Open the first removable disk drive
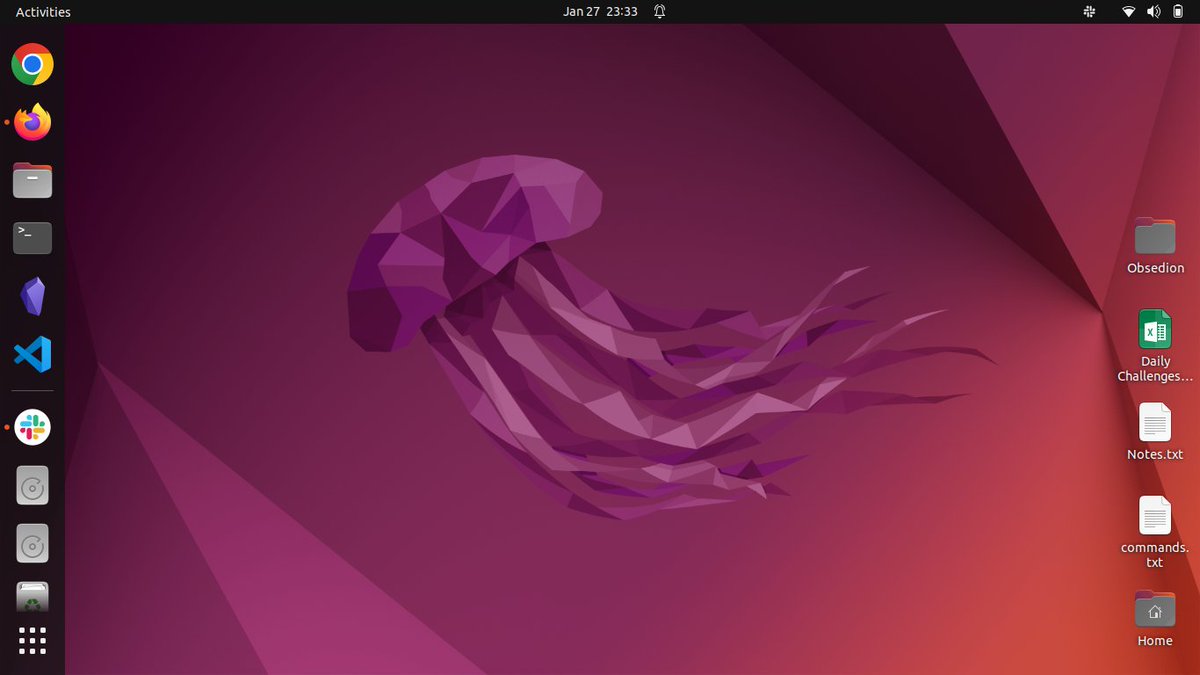The height and width of the screenshot is (675, 1200). [x=32, y=485]
